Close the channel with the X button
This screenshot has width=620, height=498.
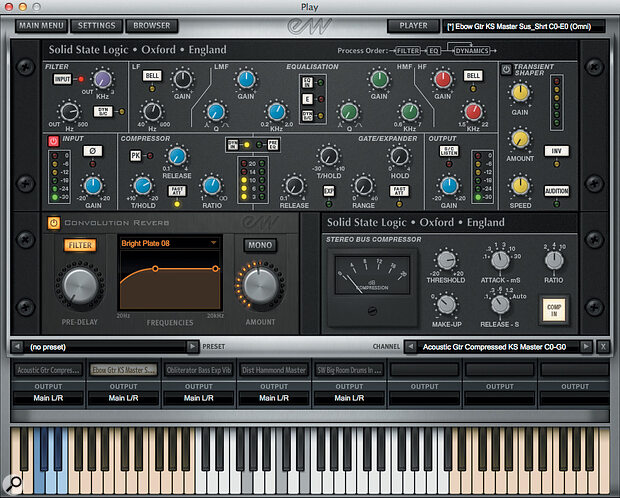click(x=603, y=347)
